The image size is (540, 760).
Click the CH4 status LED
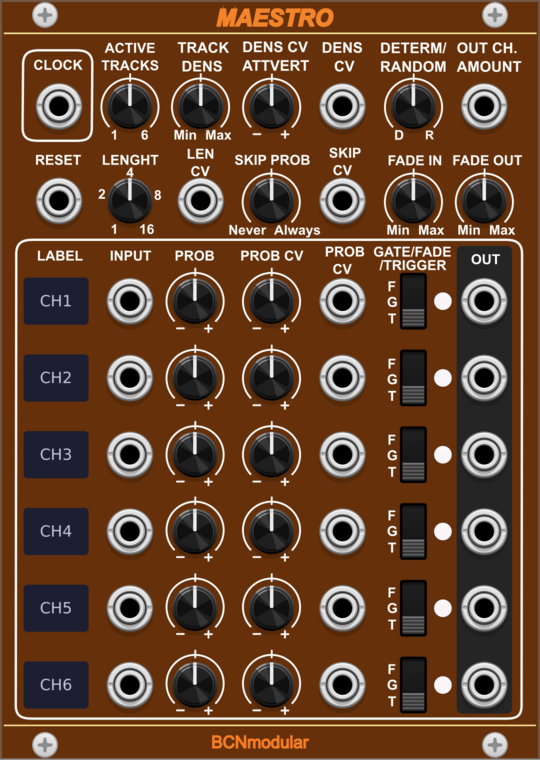tap(443, 532)
